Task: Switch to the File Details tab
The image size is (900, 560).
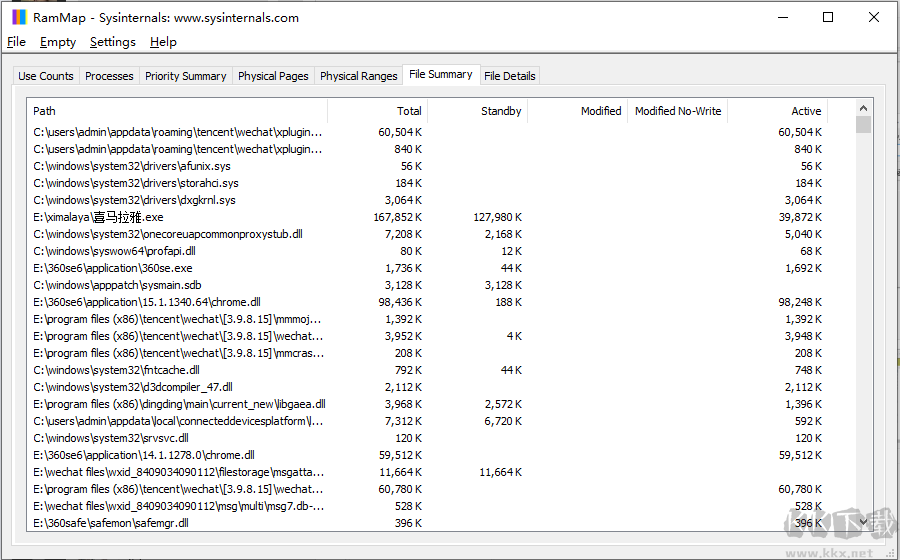Action: pyautogui.click(x=510, y=76)
